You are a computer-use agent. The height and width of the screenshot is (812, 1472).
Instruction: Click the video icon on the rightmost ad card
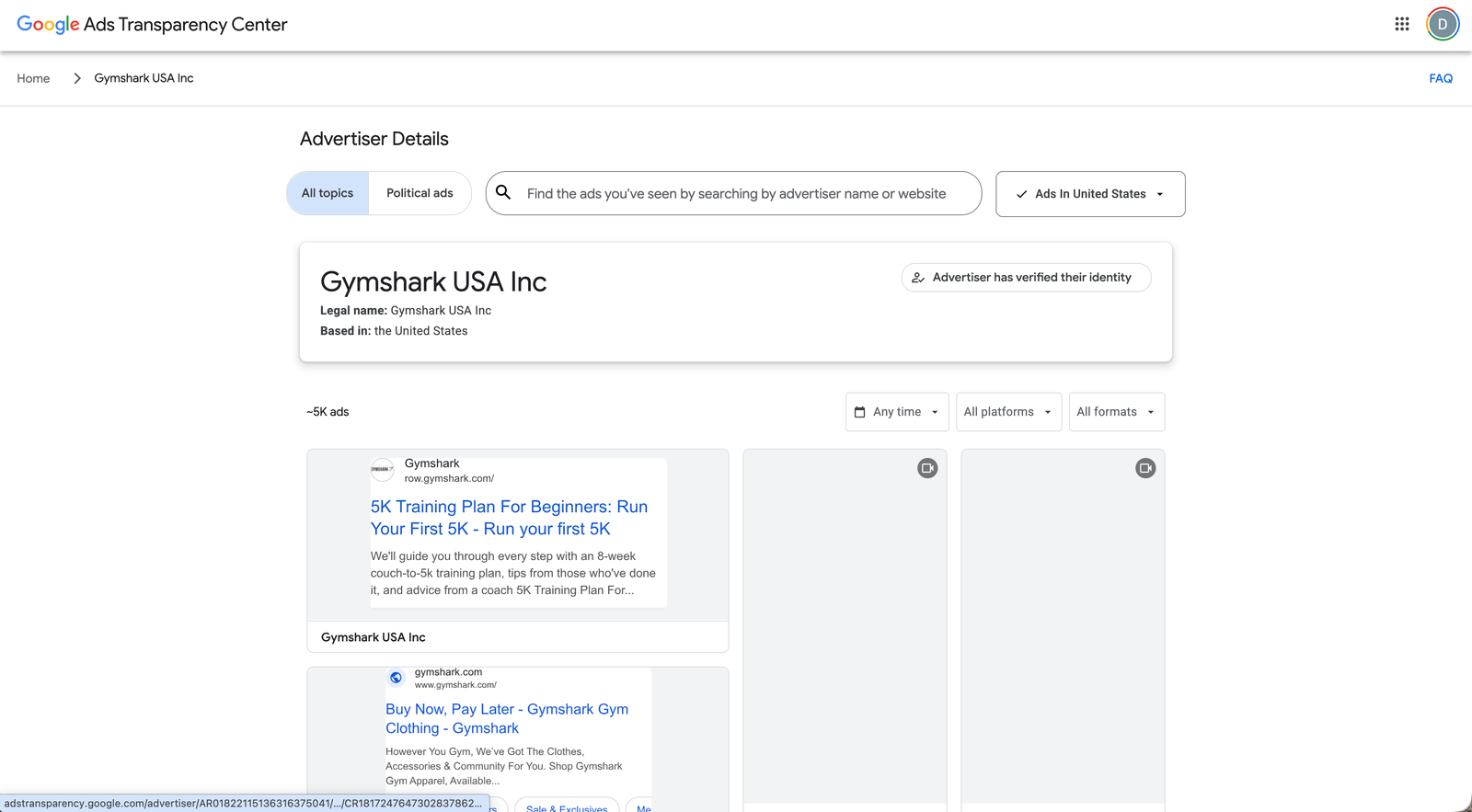[x=1145, y=468]
